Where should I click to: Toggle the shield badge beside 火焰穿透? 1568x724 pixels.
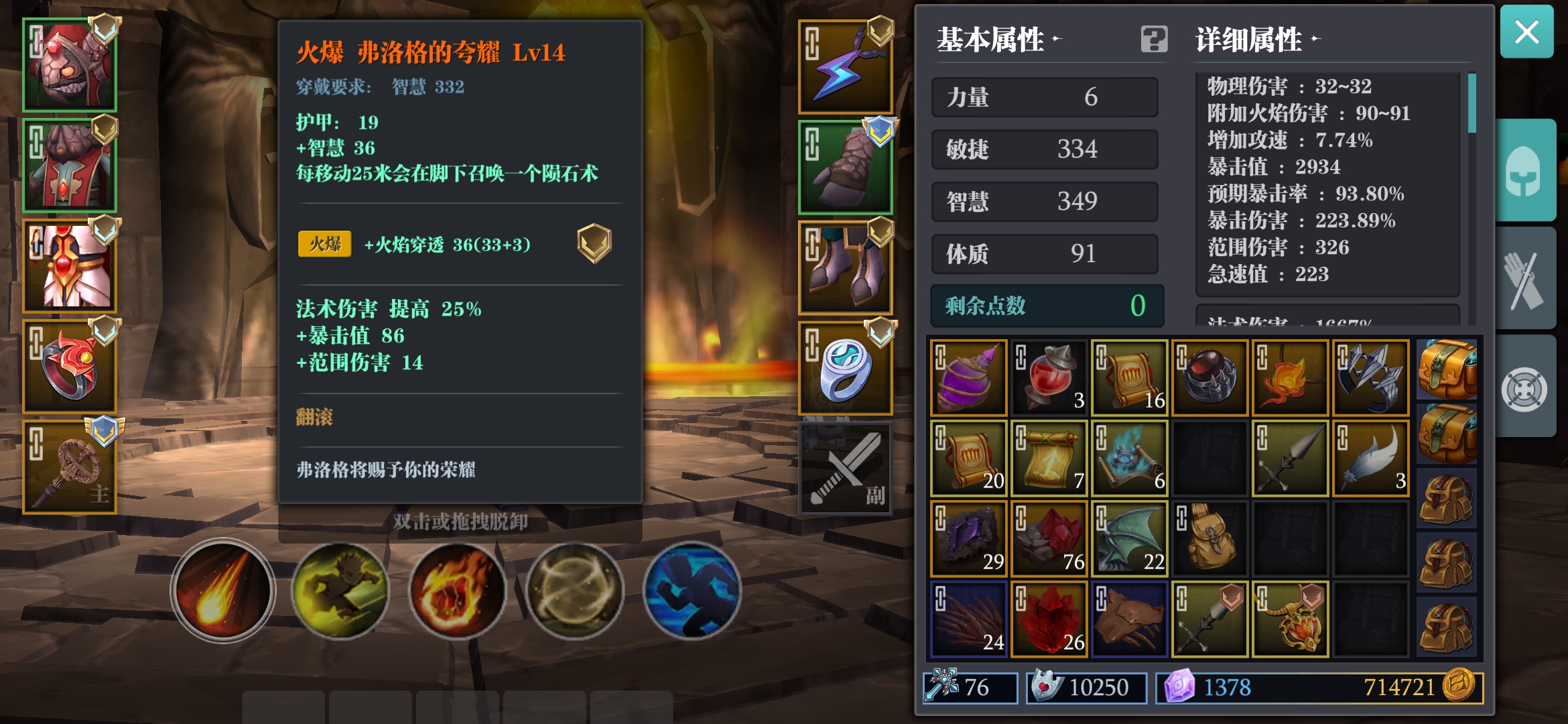[x=594, y=243]
